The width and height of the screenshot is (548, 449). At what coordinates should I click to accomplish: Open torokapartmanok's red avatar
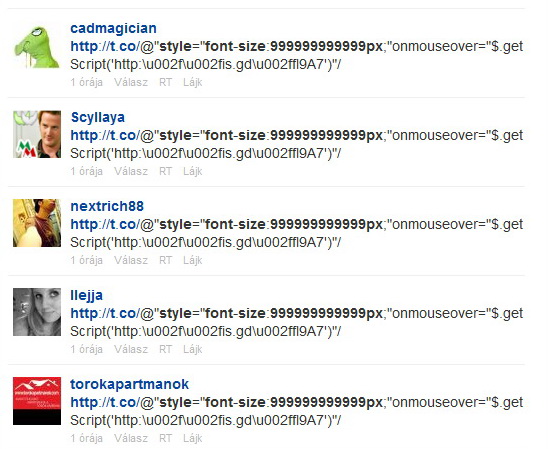point(37,401)
